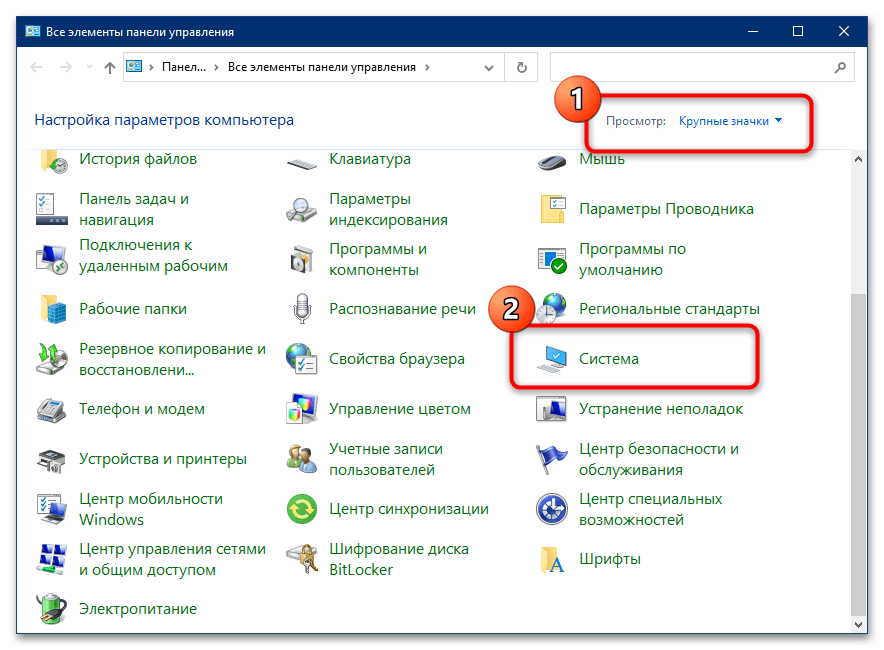Open Устранение неполадок link
The height and width of the screenshot is (650, 884).
(x=660, y=409)
